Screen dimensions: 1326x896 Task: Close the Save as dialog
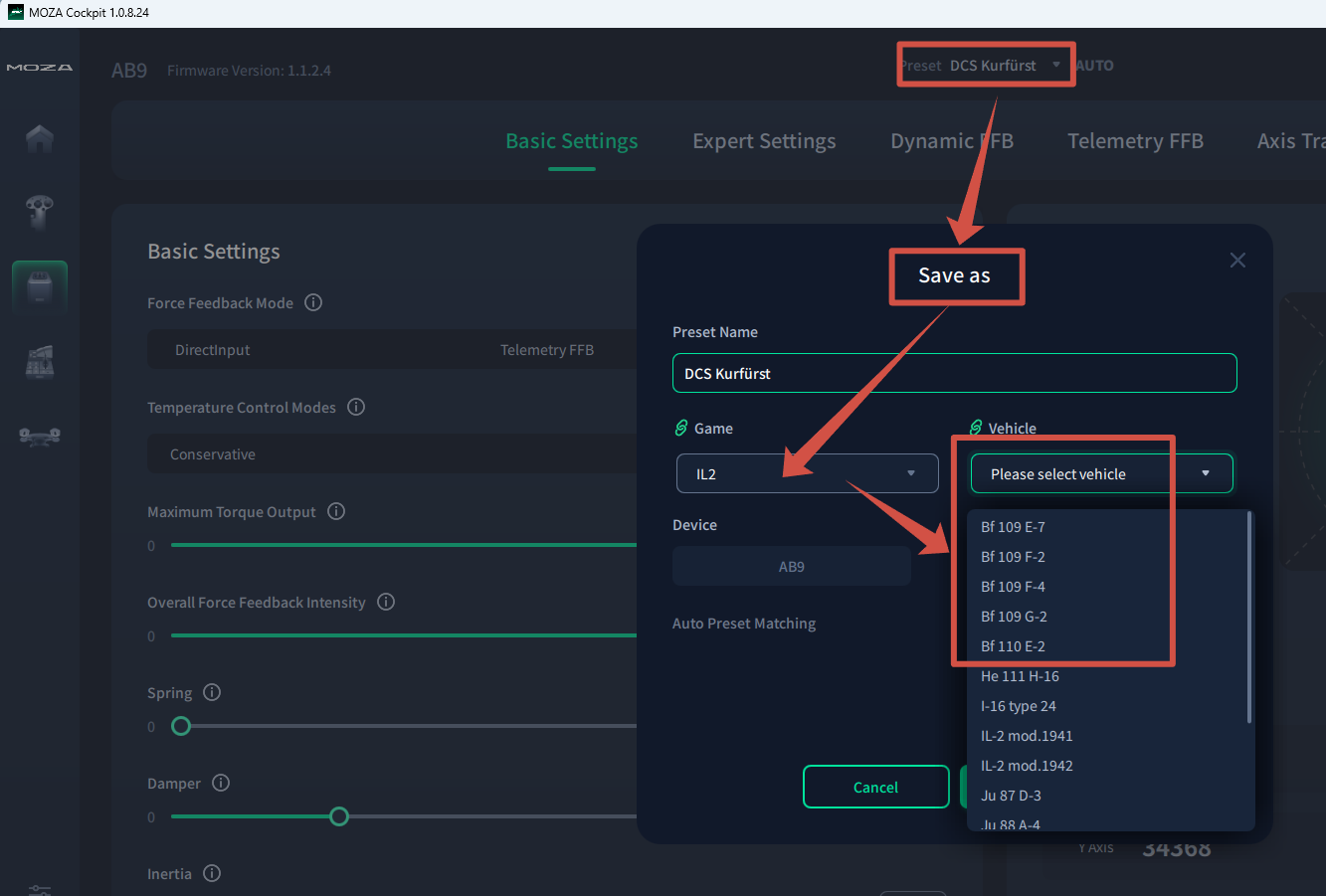click(1237, 261)
